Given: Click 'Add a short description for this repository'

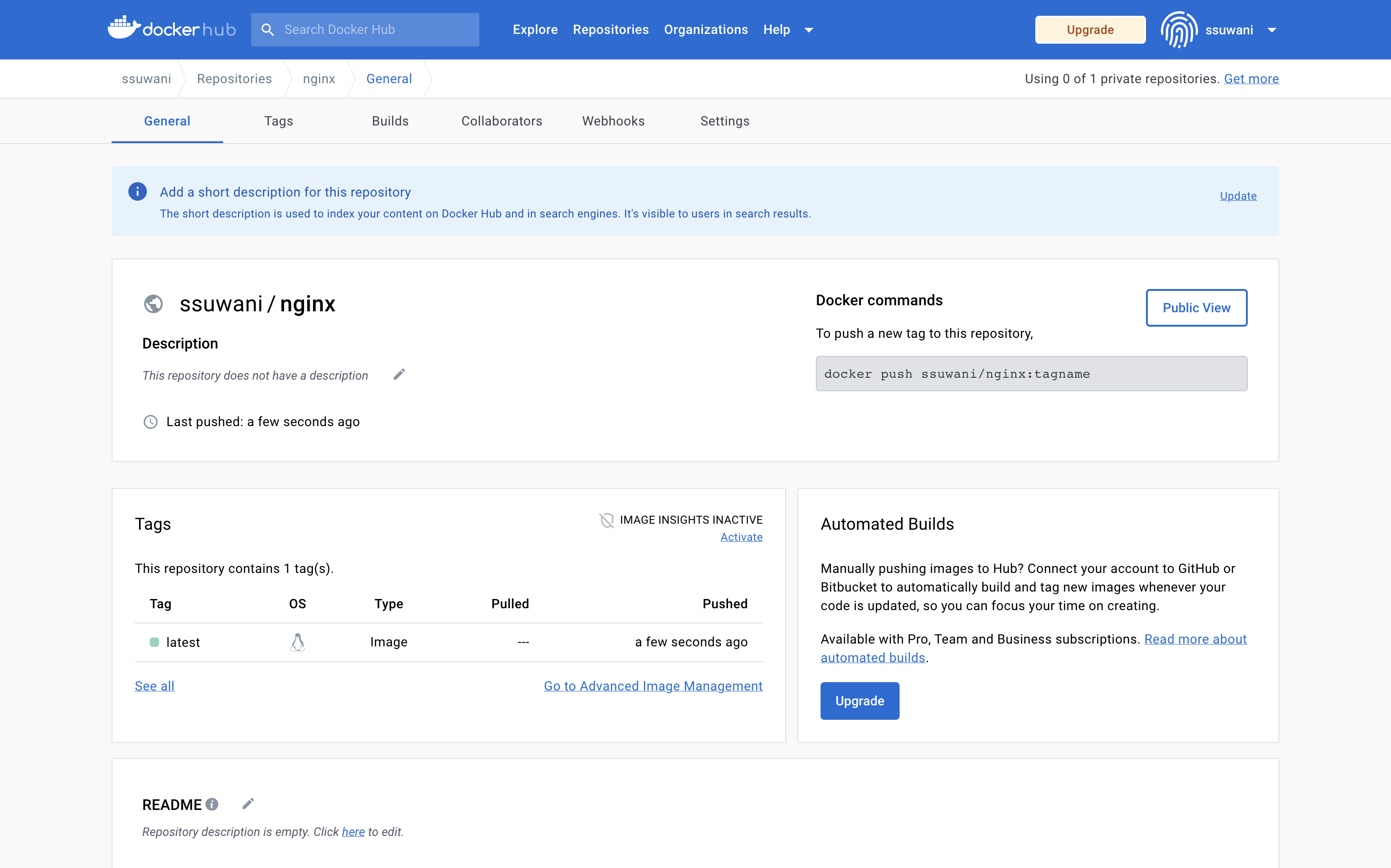Looking at the screenshot, I should click(x=285, y=192).
